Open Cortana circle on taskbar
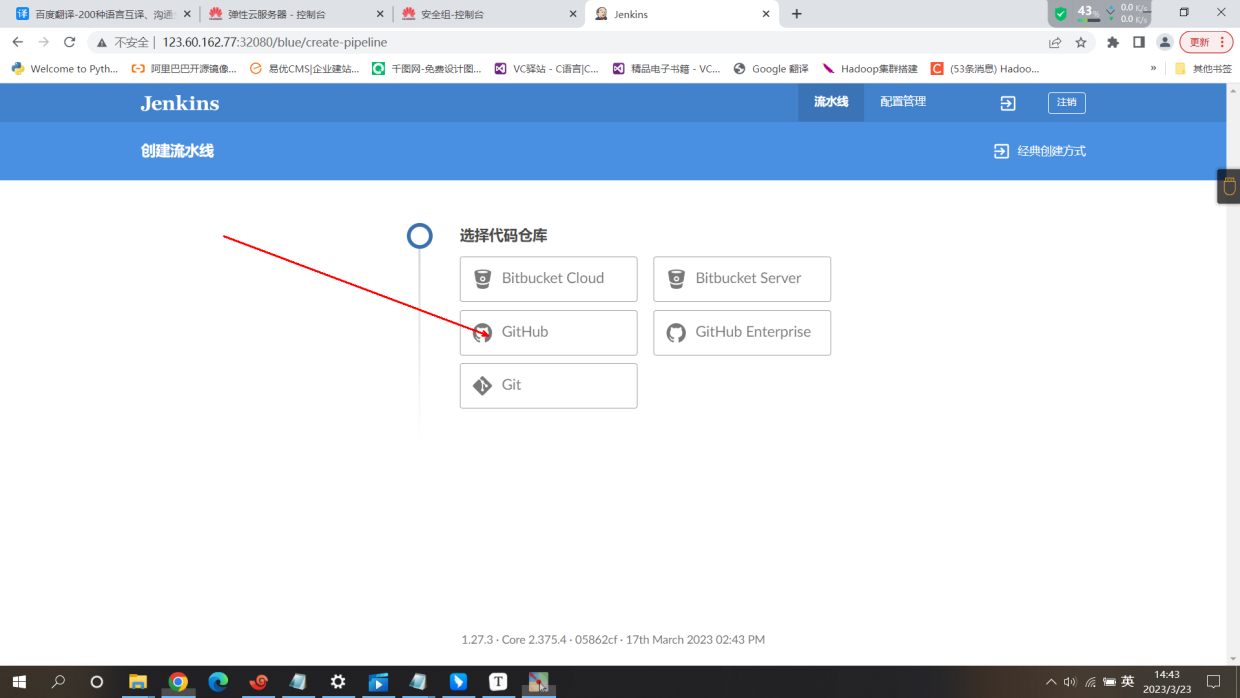 click(x=97, y=682)
